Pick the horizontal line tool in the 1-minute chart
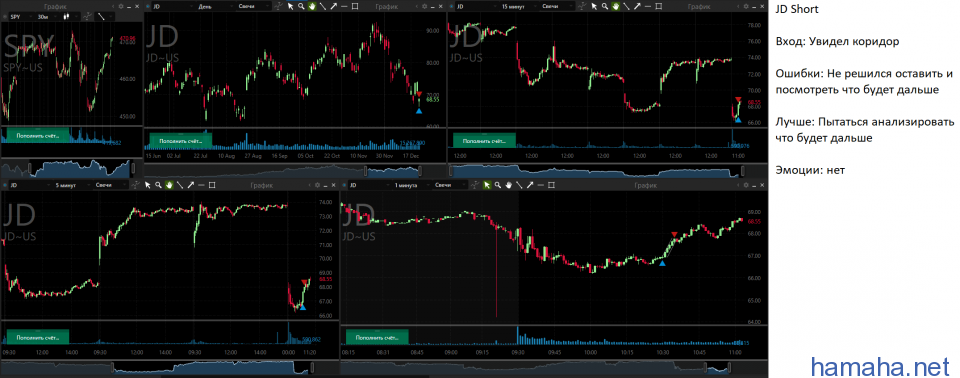This screenshot has width=960, height=378. (541, 184)
